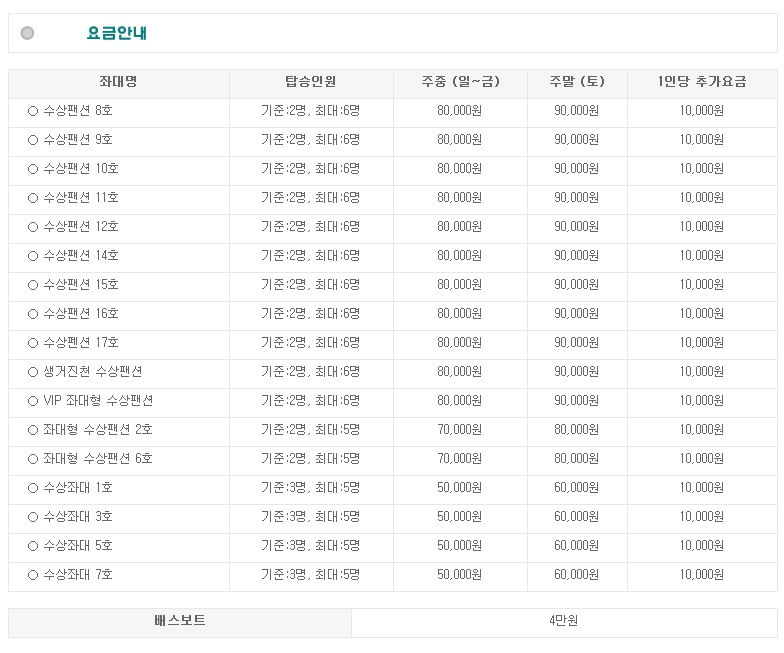Image resolution: width=784 pixels, height=653 pixels.
Task: Click the 4만원 price for 배스보트
Action: tap(564, 621)
